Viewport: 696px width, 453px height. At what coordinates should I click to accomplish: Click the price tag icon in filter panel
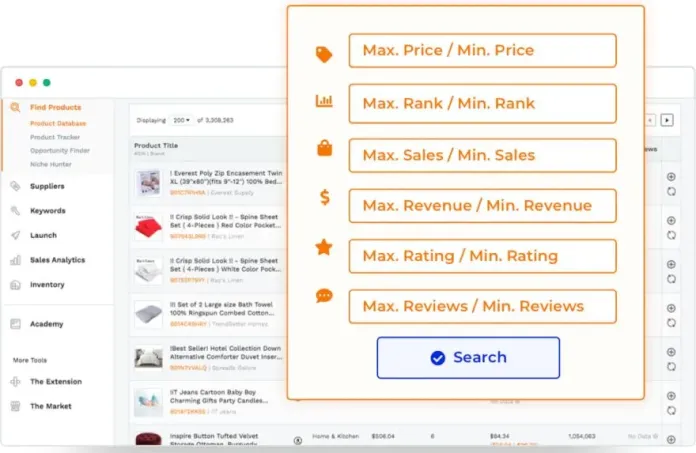(x=324, y=54)
